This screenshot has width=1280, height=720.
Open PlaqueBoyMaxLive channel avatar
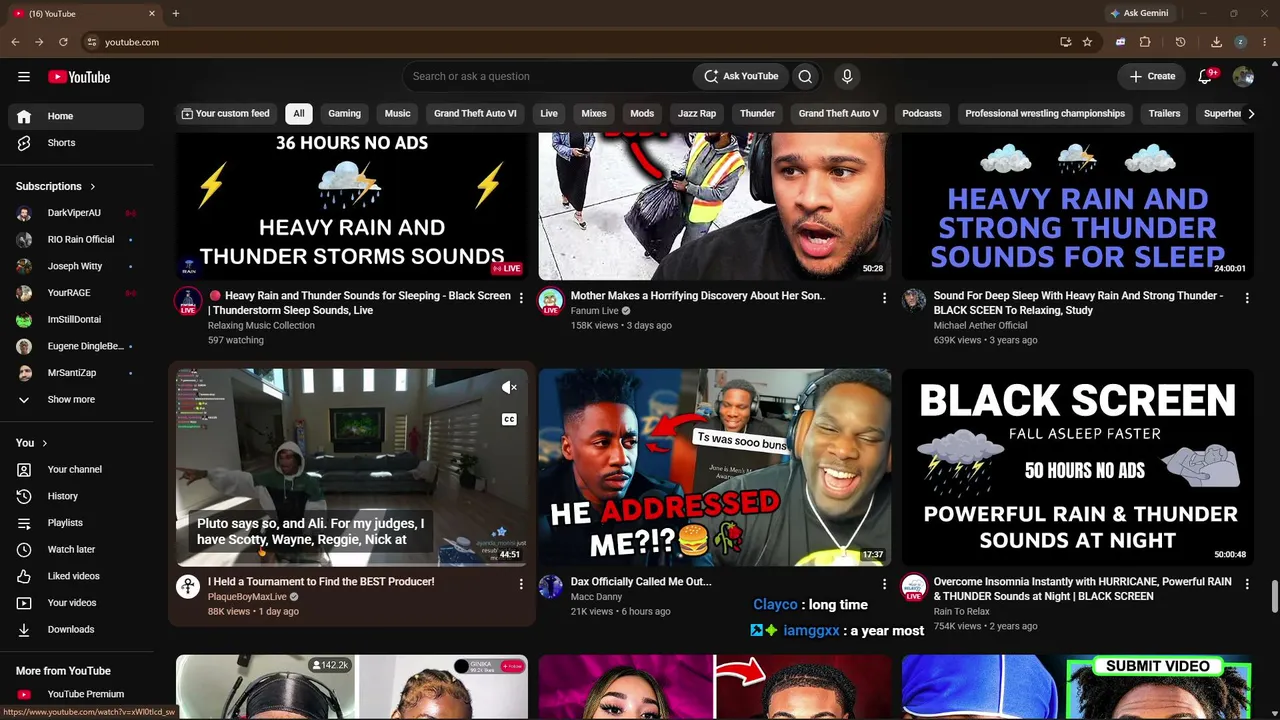pyautogui.click(x=188, y=587)
